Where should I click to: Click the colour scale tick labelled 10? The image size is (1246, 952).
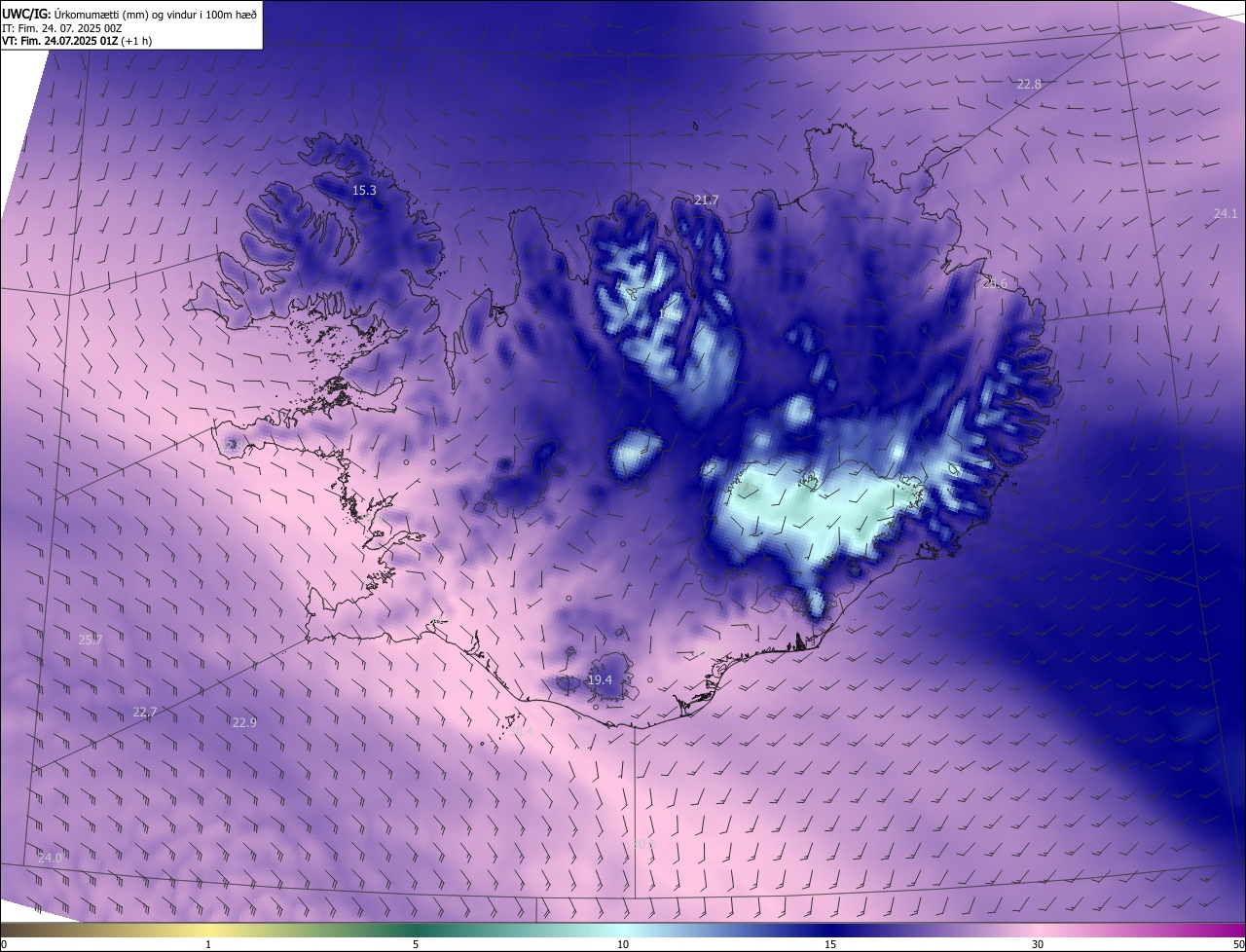click(623, 944)
